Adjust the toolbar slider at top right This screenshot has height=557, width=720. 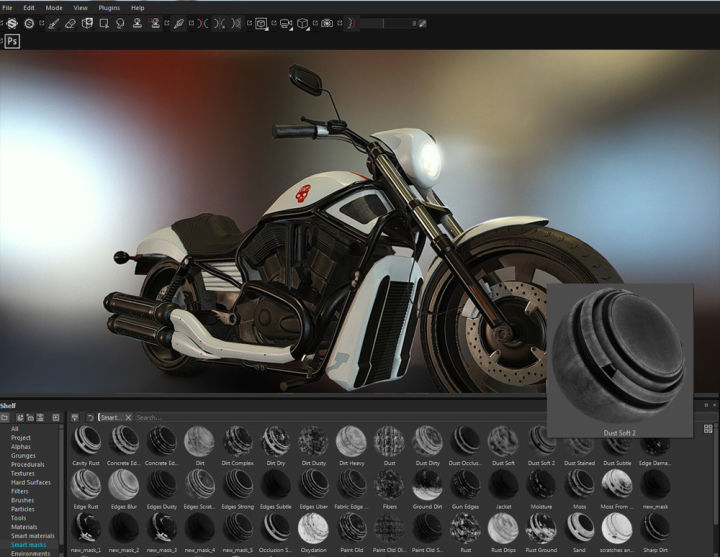pos(385,23)
